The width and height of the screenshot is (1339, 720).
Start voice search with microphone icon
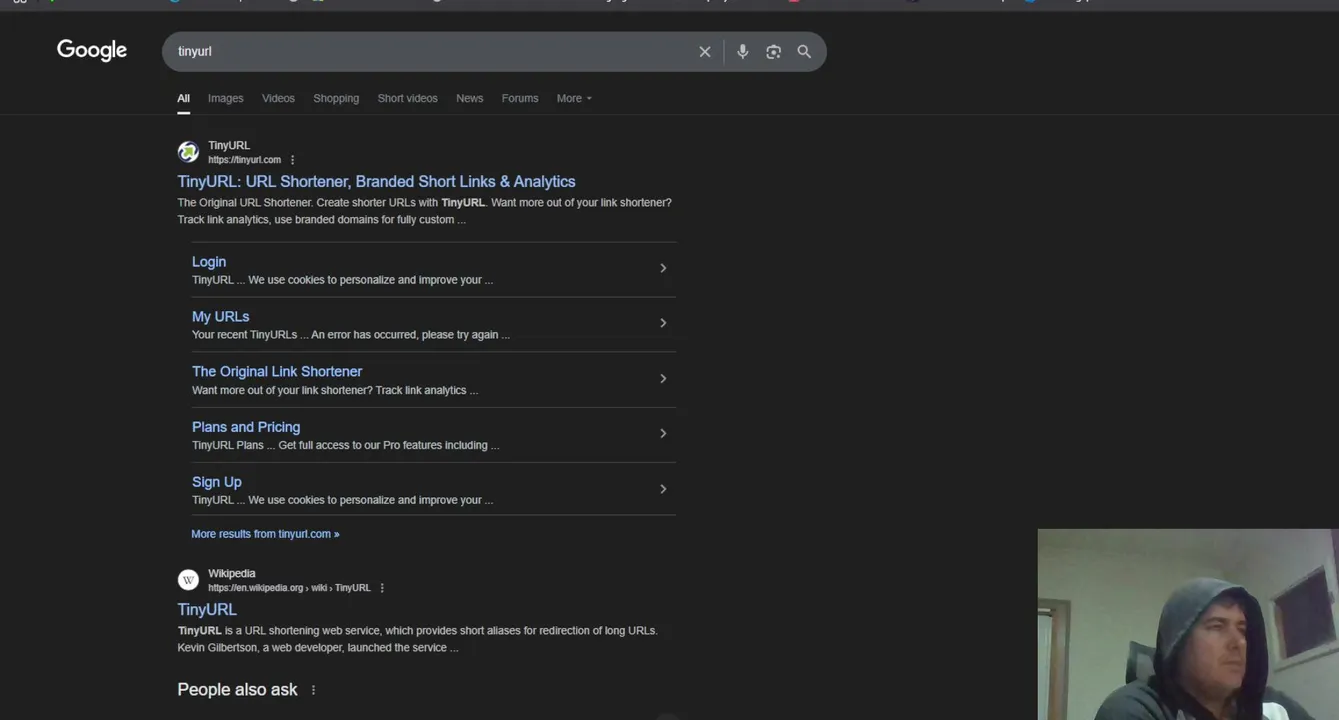click(742, 52)
